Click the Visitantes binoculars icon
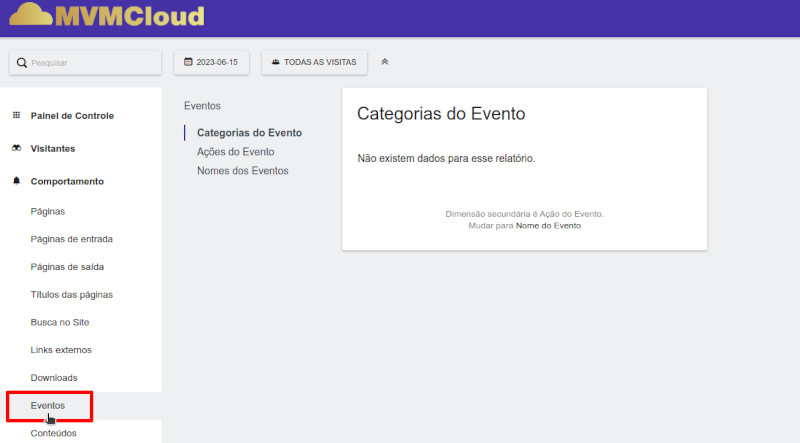 coord(16,148)
